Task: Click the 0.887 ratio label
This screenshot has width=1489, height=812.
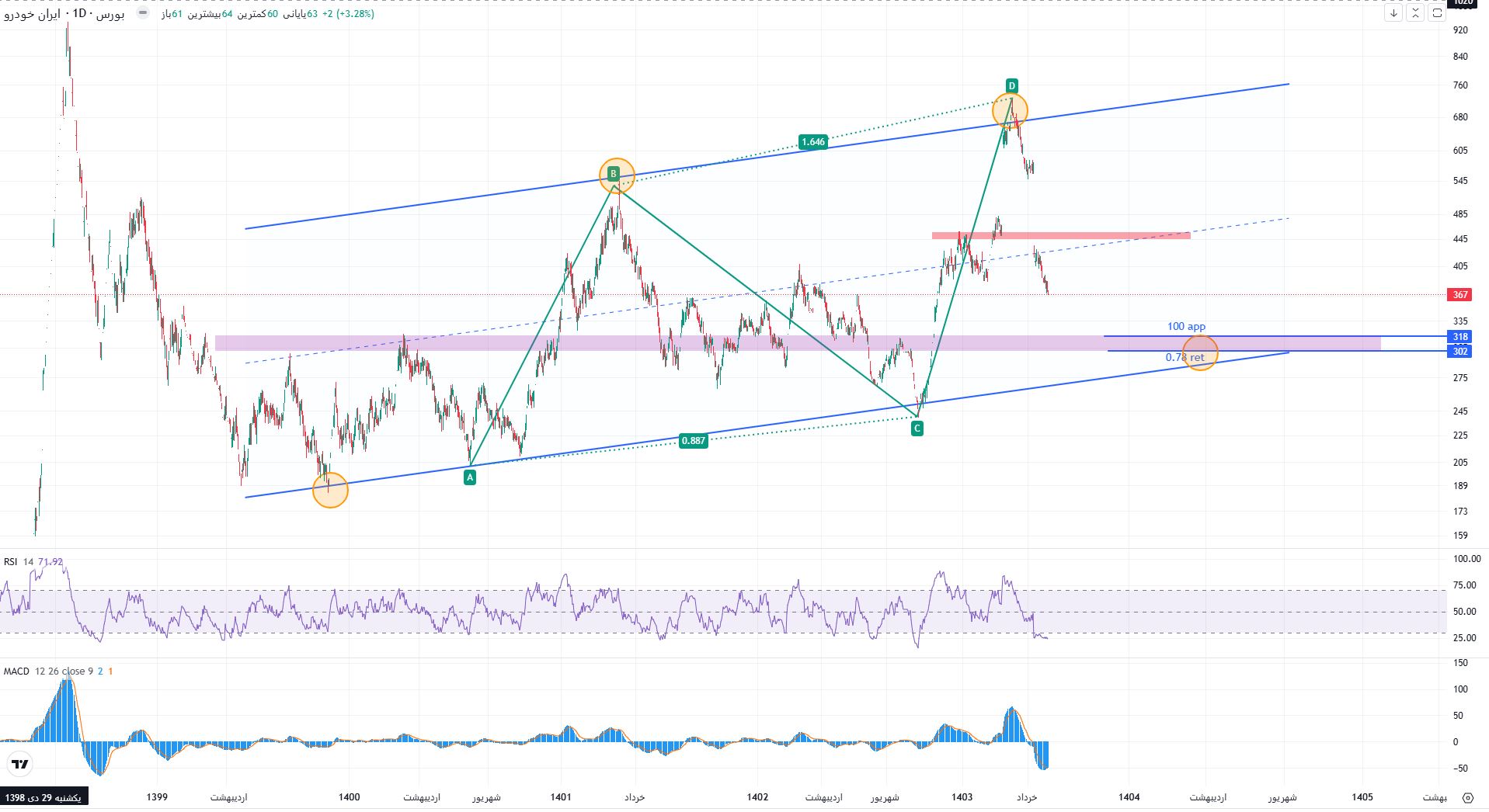Action: point(693,440)
